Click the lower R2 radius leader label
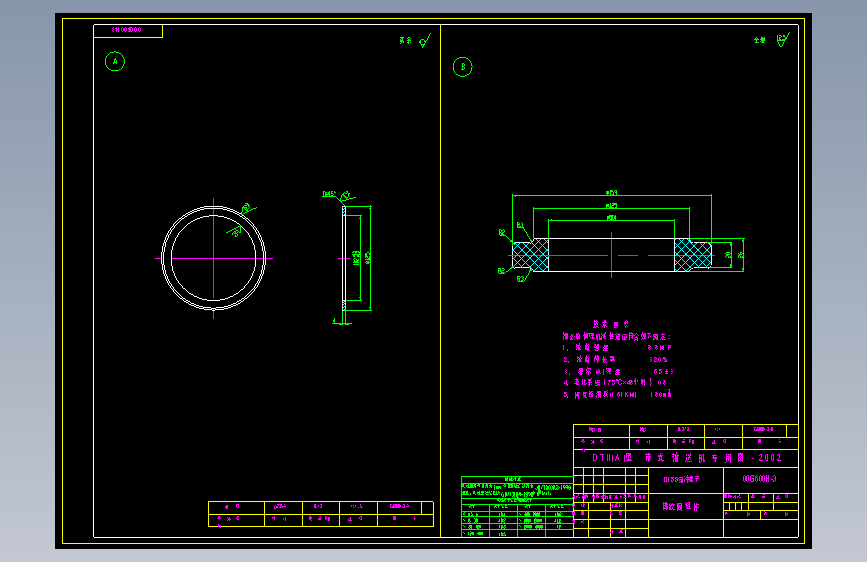This screenshot has height=562, width=867. click(502, 271)
